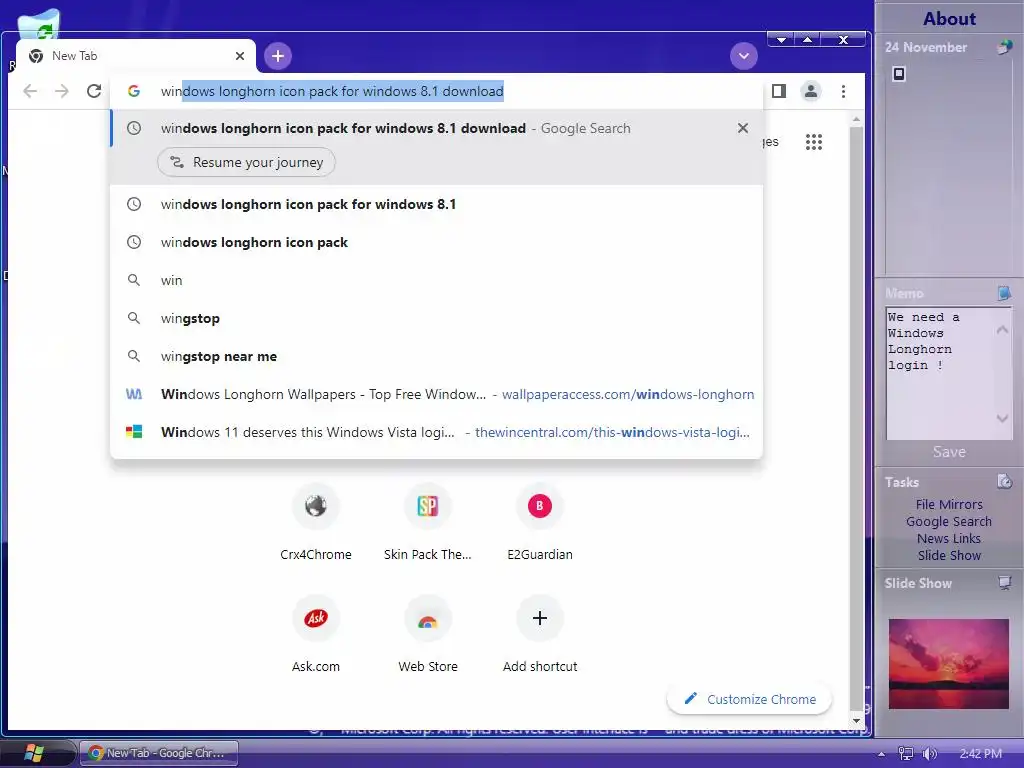Click the Memo panel icon
This screenshot has height=768, width=1024.
coord(1004,293)
